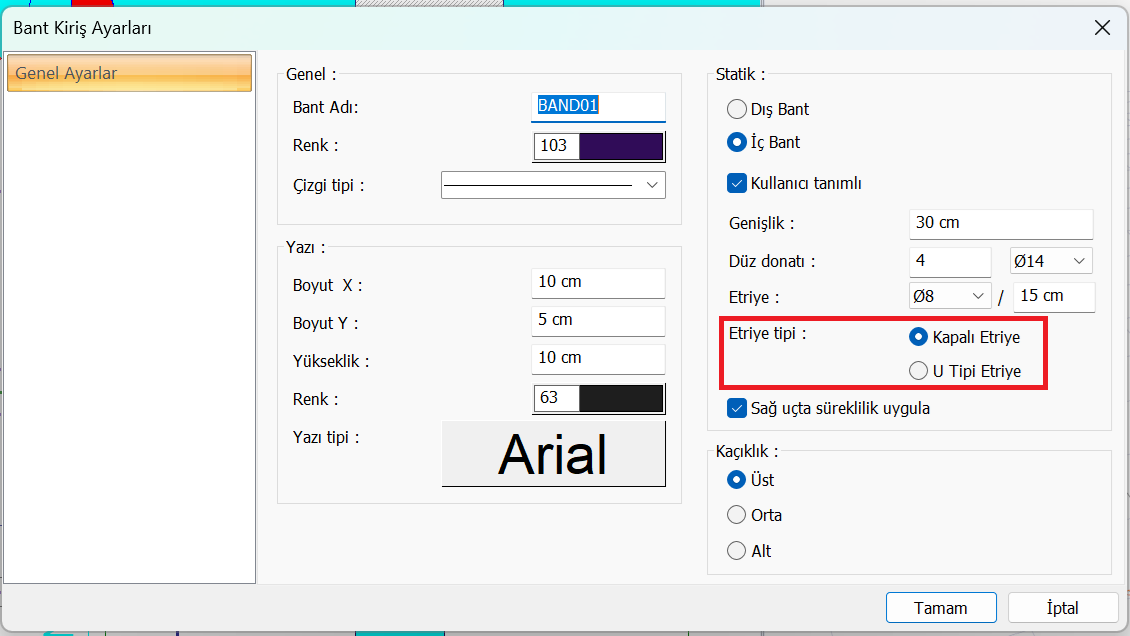The width and height of the screenshot is (1130, 636).
Task: Select the Dış Bant radio button
Action: click(x=737, y=109)
